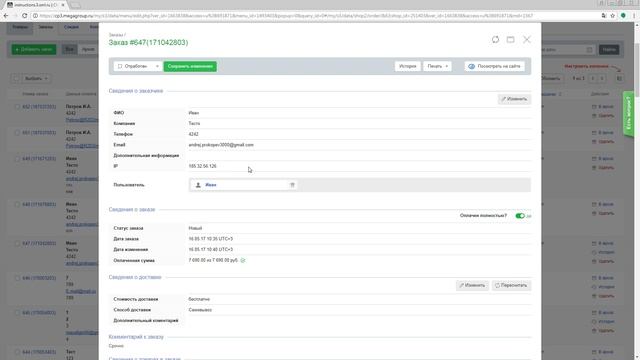Click the Заказы breadcrumb

click(x=116, y=35)
